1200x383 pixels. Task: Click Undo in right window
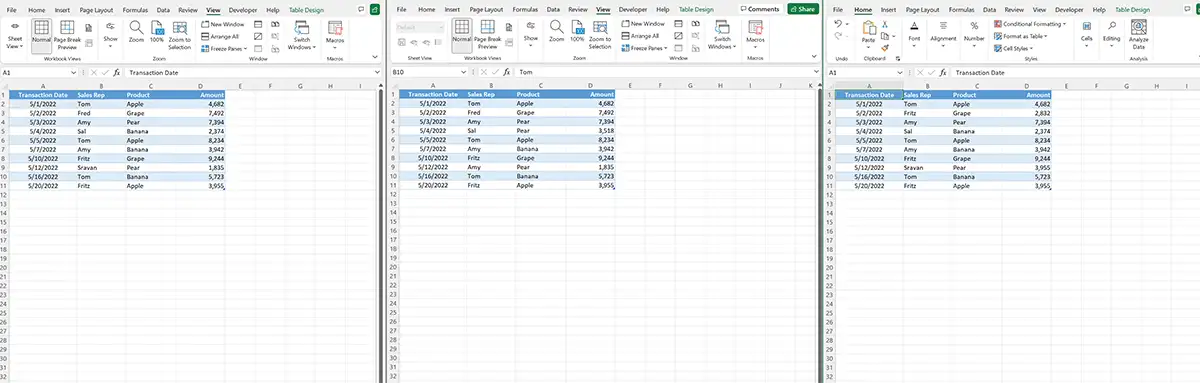(x=838, y=24)
